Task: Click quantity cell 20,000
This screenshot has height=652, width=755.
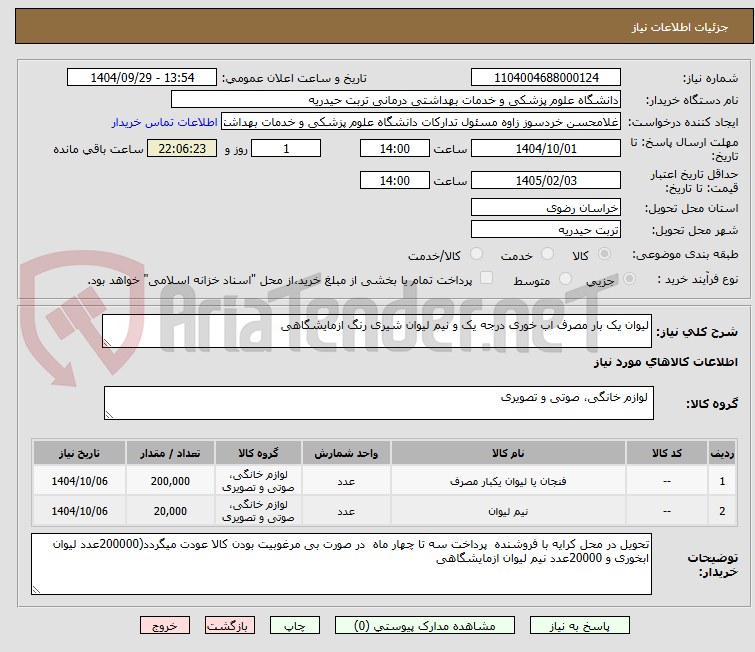Action: [x=170, y=511]
